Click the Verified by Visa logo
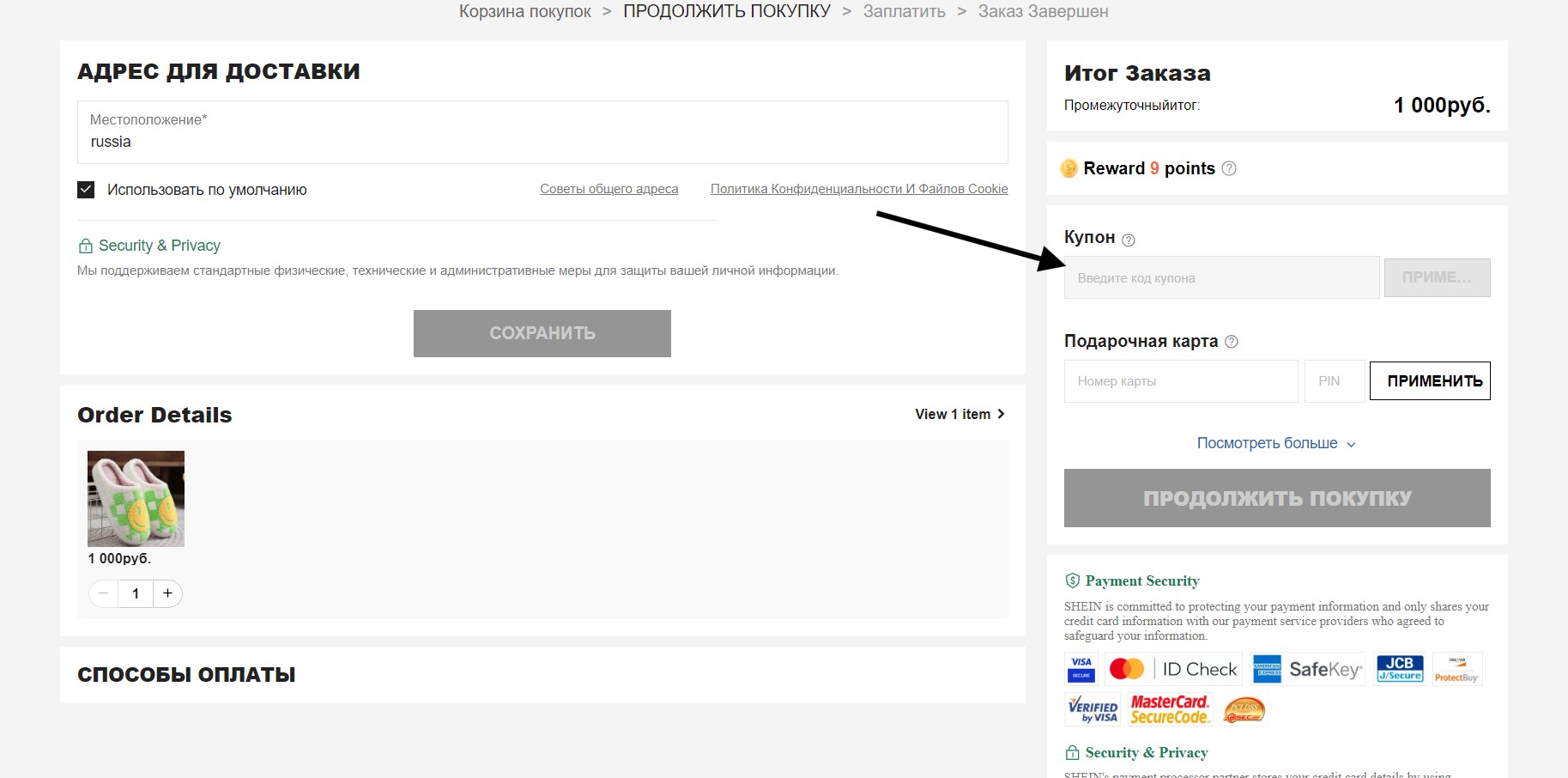This screenshot has width=1568, height=778. point(1093,709)
